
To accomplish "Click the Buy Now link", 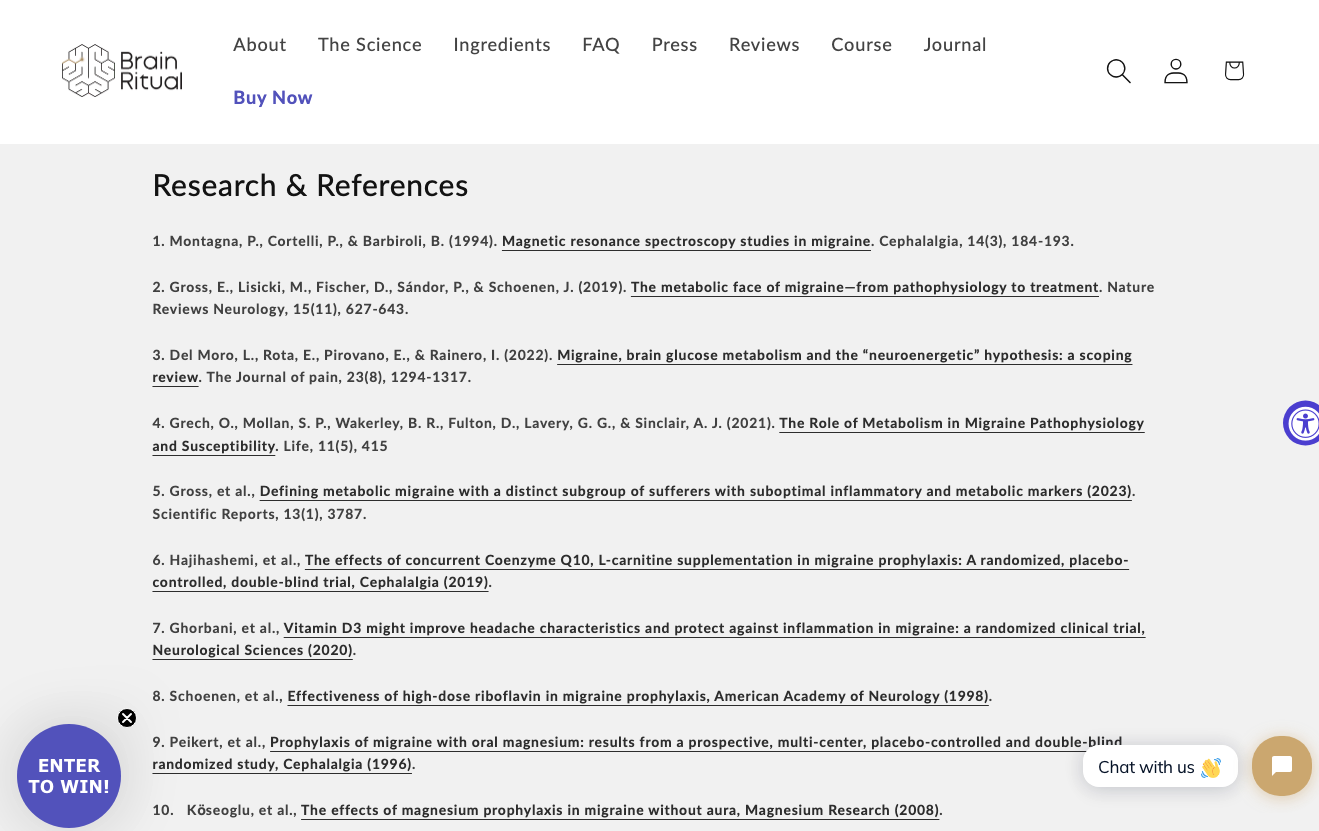I will pyautogui.click(x=273, y=98).
